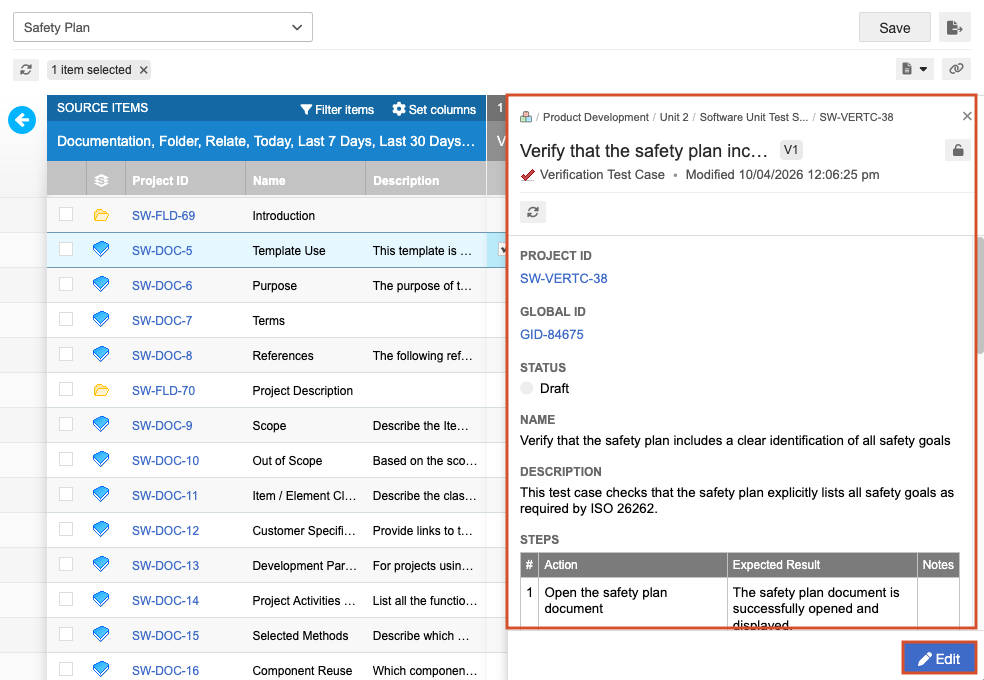Close the item detail panel
The width and height of the screenshot is (984, 680).
point(966,116)
